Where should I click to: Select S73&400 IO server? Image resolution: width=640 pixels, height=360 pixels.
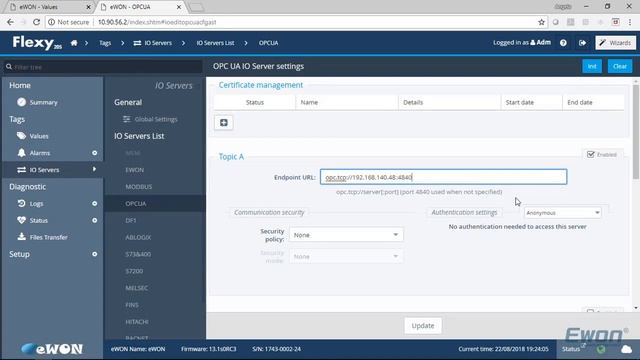(138, 254)
